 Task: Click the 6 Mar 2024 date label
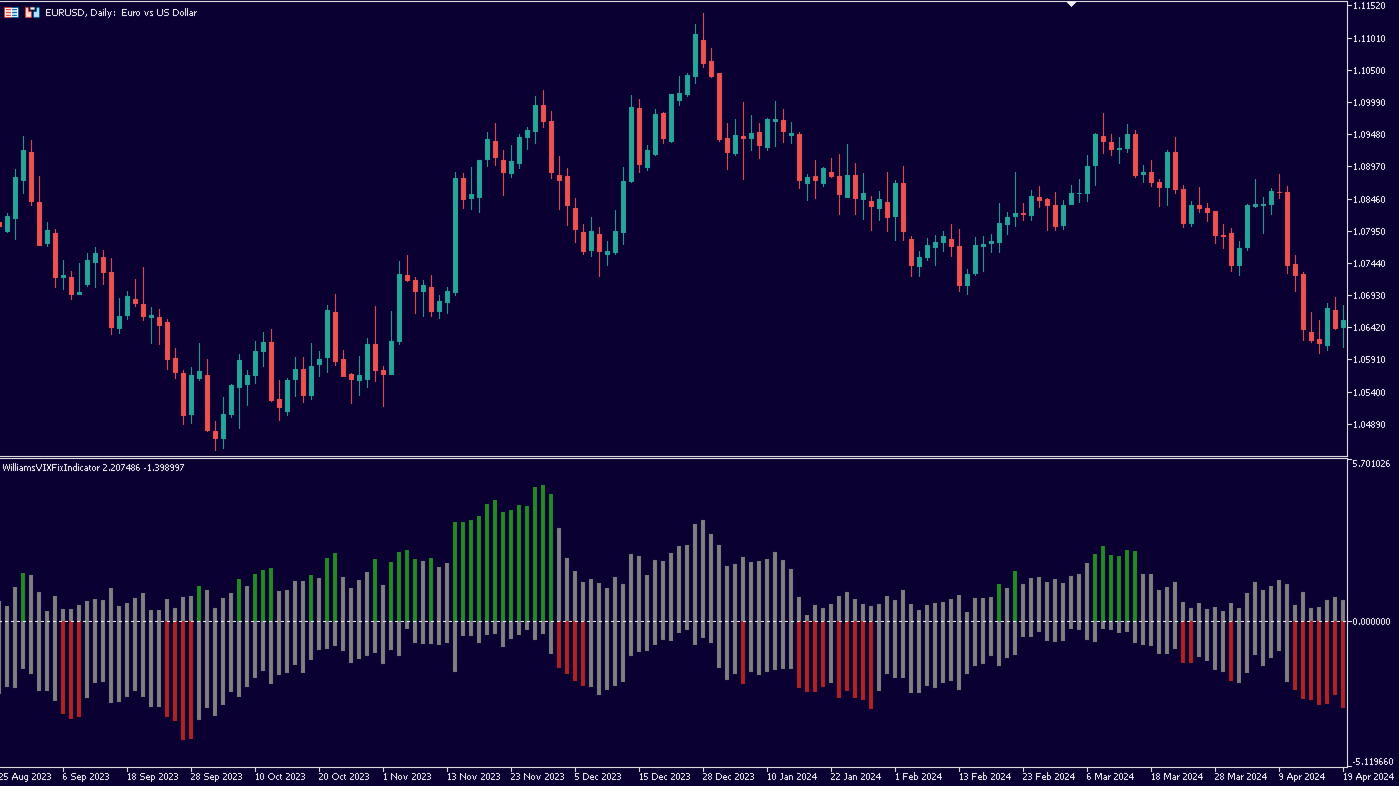coord(1110,776)
